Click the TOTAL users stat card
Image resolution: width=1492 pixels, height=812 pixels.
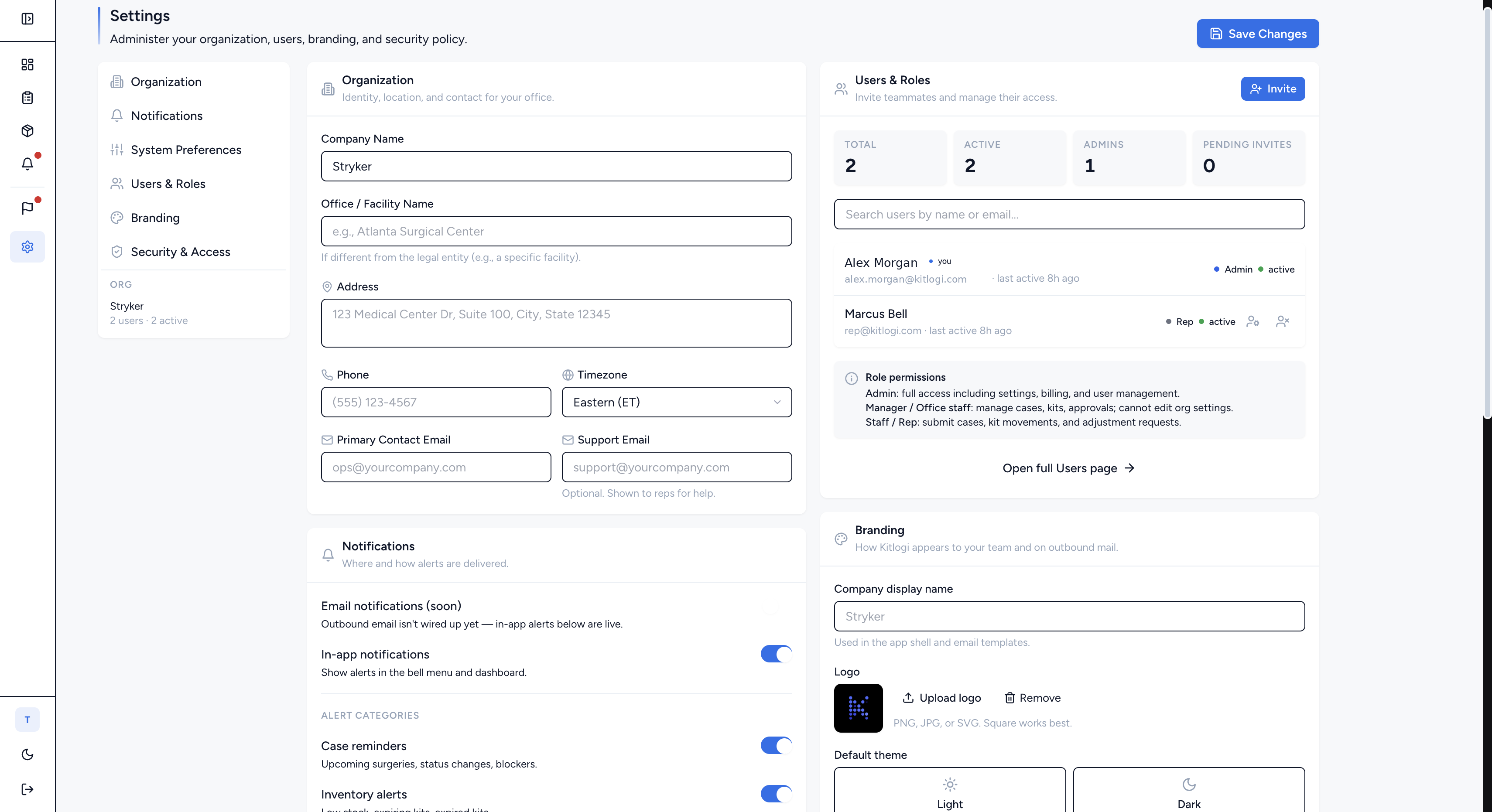point(890,158)
